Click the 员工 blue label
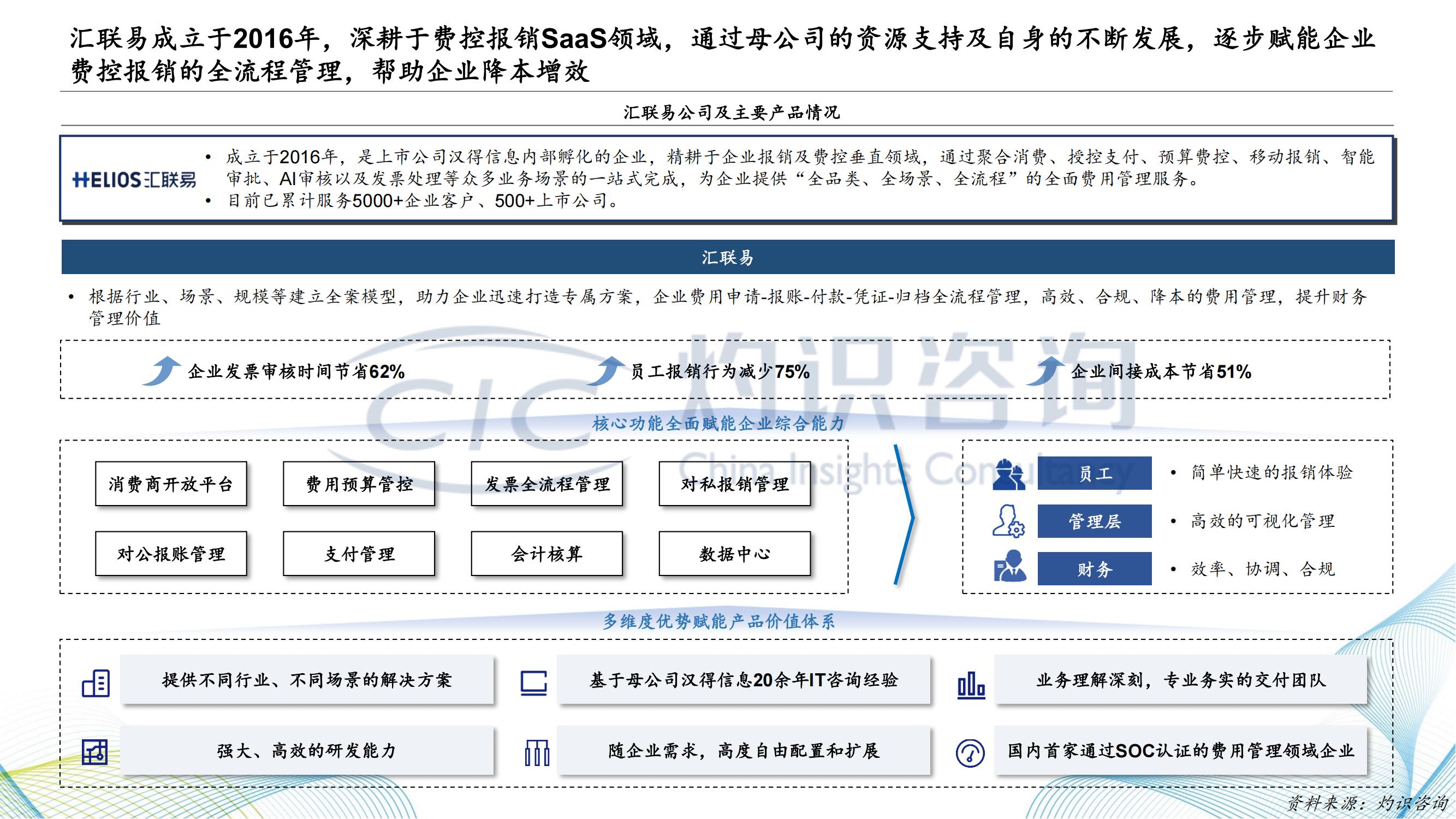This screenshot has height=819, width=1456. coord(1094,473)
